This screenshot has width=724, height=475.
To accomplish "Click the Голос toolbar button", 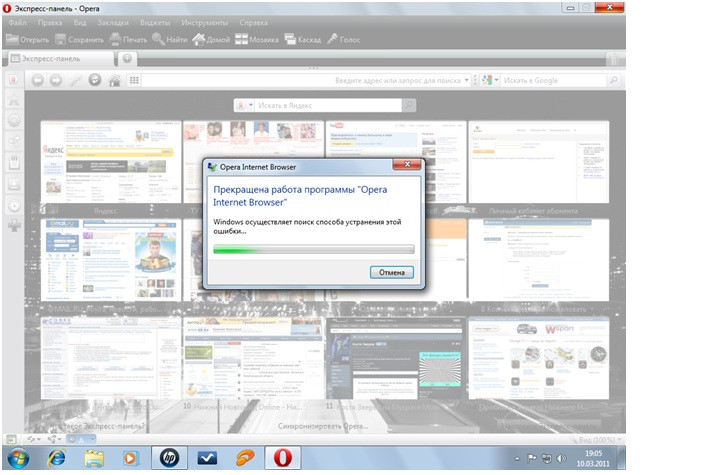I will pos(343,39).
